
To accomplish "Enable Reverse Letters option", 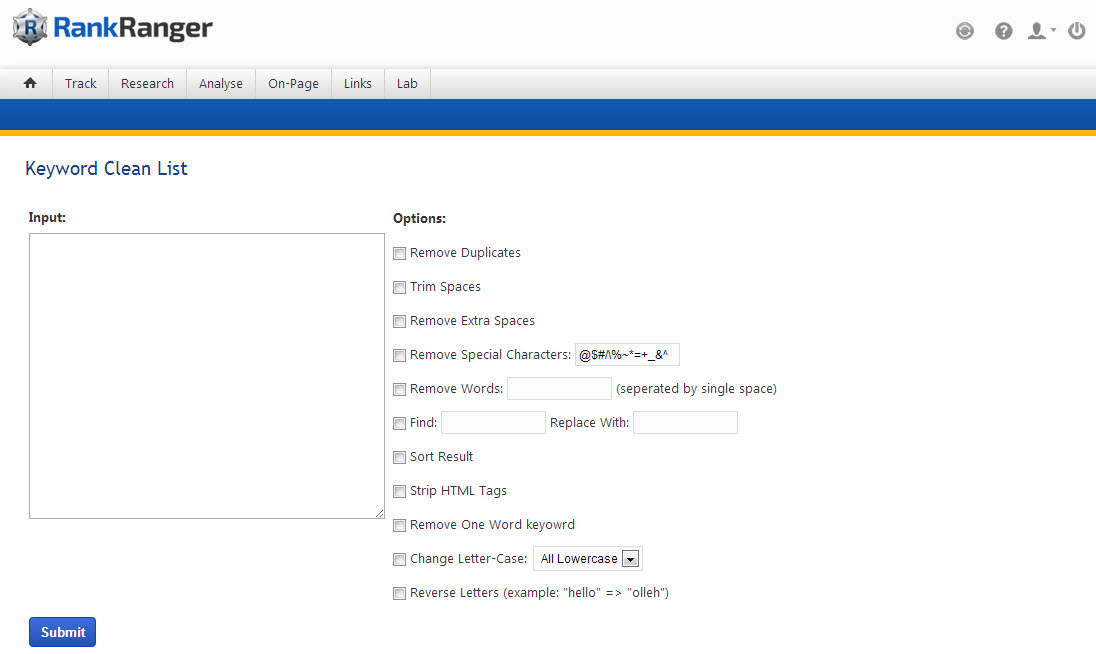I will point(400,594).
